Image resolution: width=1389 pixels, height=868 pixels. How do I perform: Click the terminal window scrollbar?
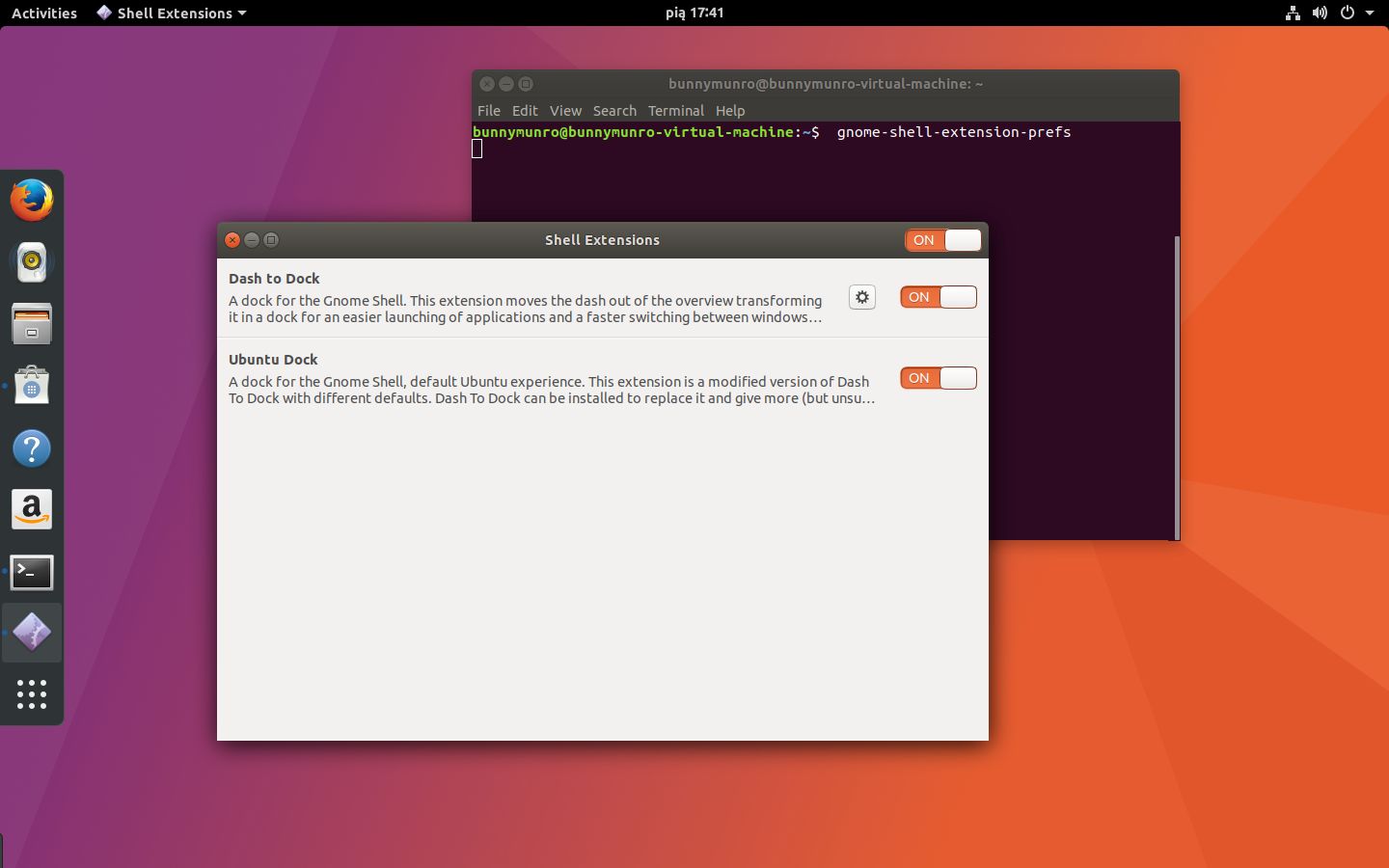coord(1176,387)
